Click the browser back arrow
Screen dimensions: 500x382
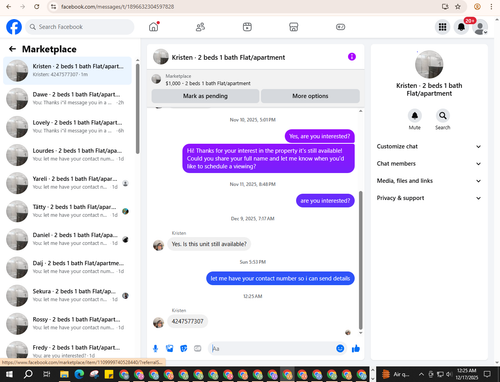pyautogui.click(x=9, y=6)
